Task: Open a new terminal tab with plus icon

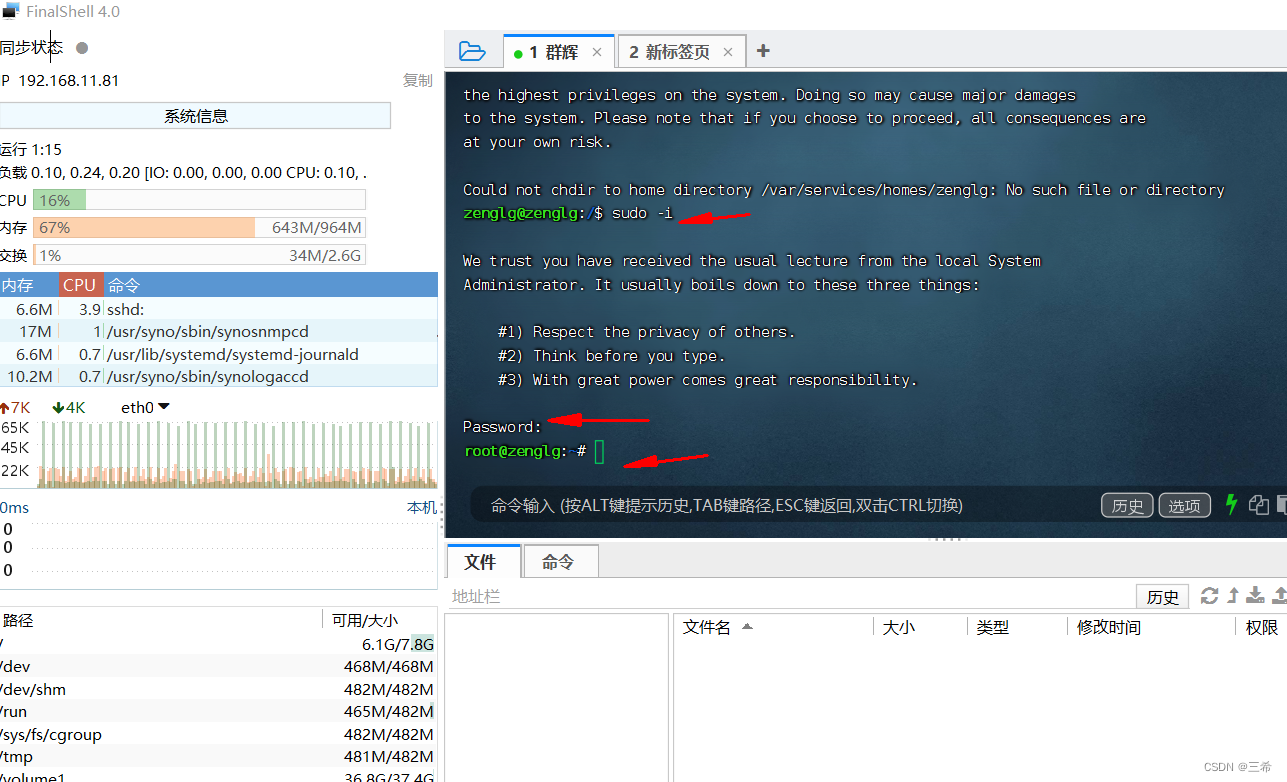Action: click(x=763, y=50)
